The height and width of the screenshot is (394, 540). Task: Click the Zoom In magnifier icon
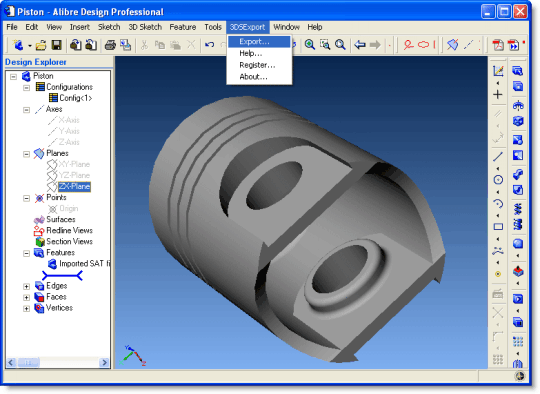(309, 45)
